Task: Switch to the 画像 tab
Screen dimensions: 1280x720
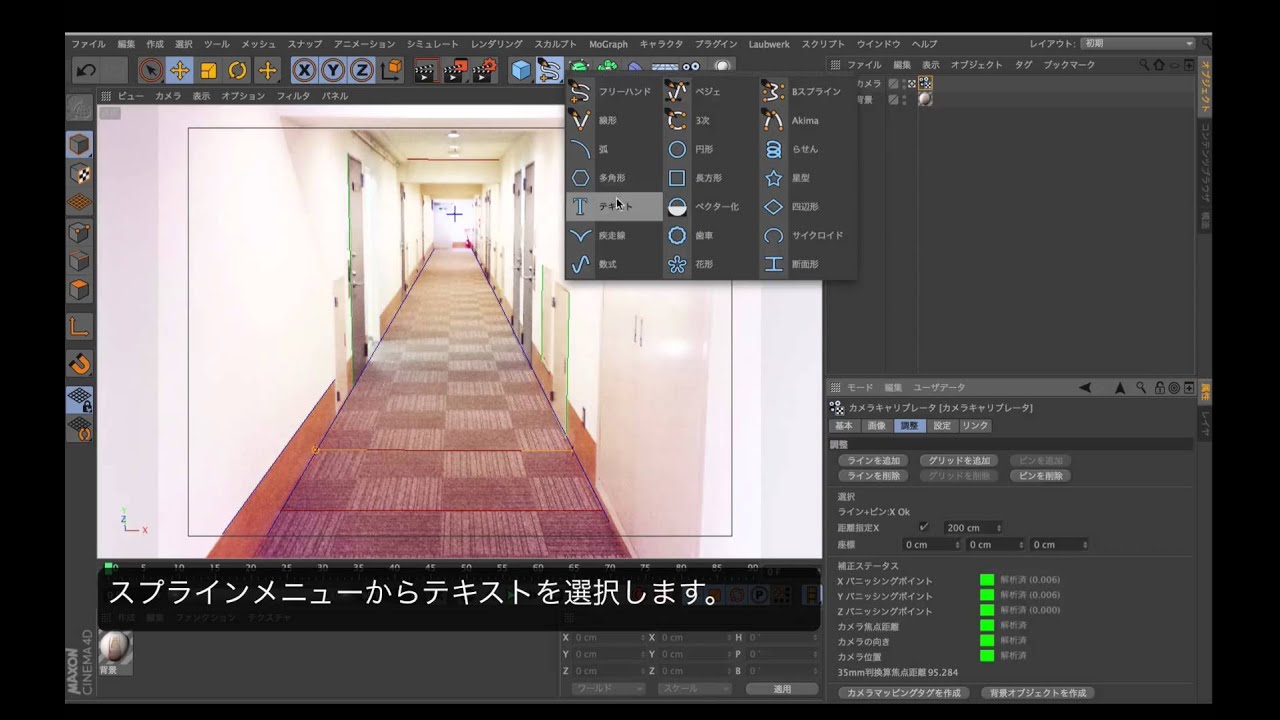Action: [876, 426]
